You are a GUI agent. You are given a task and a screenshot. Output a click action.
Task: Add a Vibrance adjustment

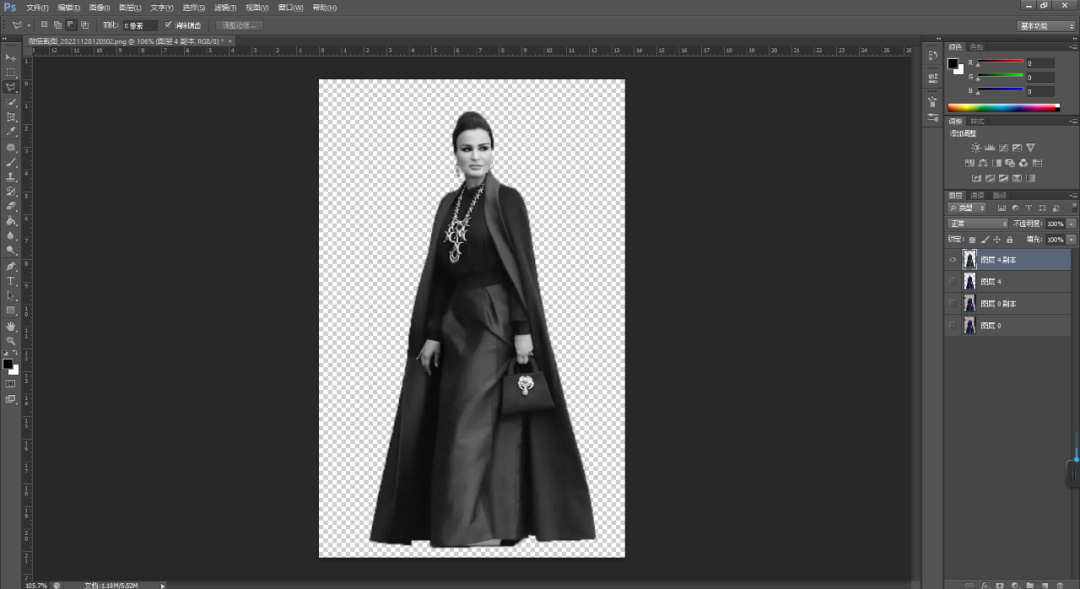[1030, 147]
